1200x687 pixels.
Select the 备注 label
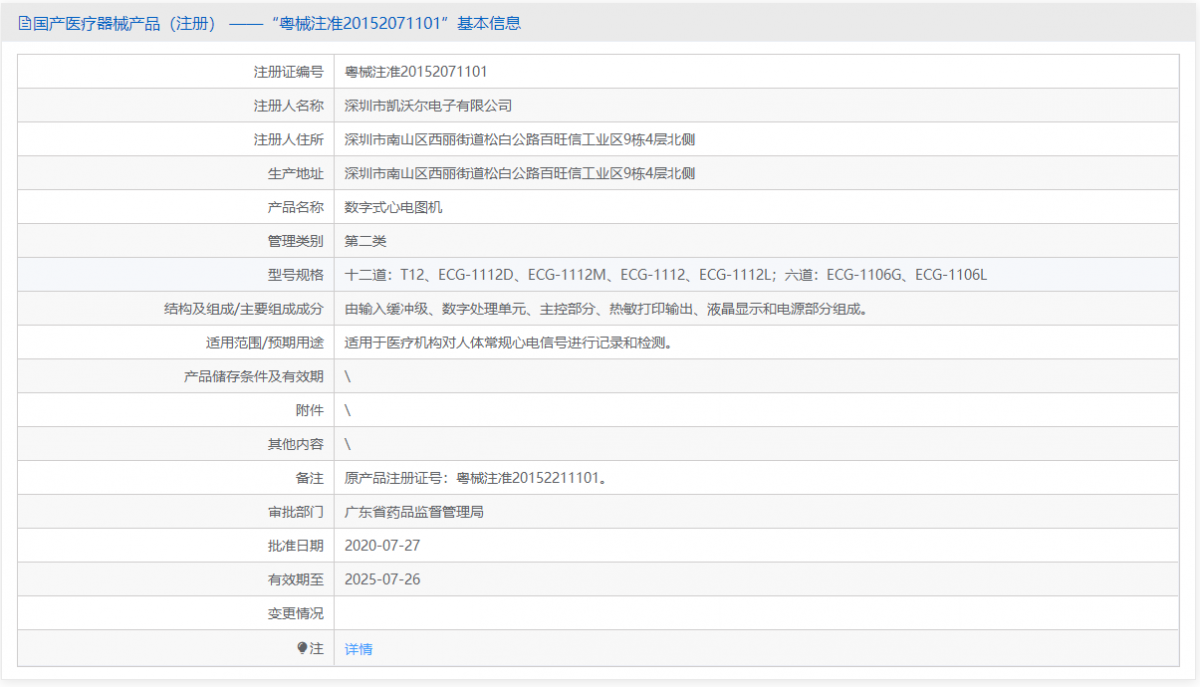click(x=310, y=478)
